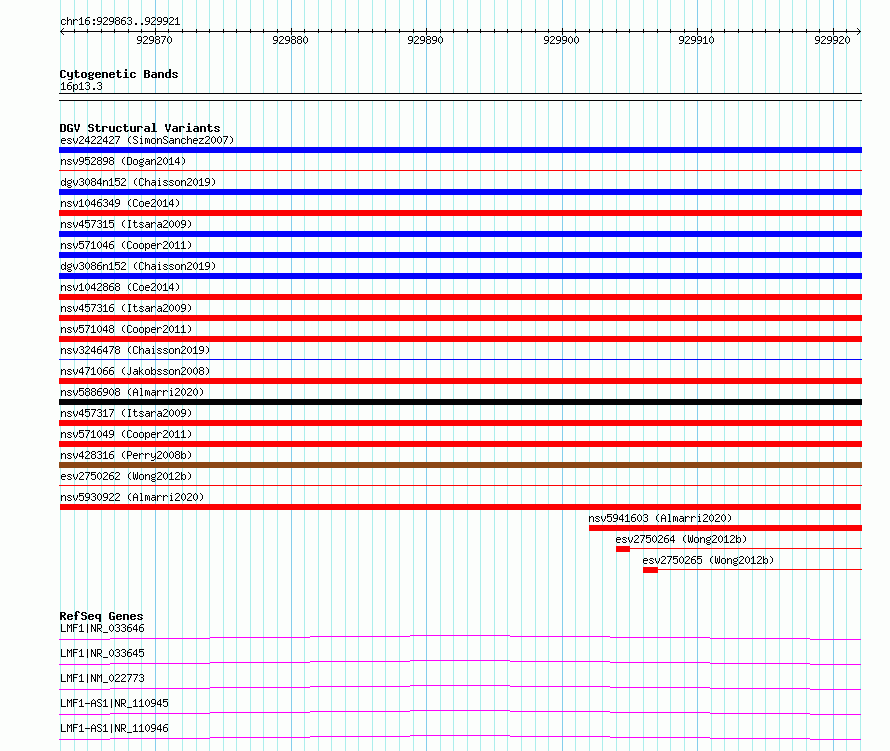Image resolution: width=890 pixels, height=751 pixels.
Task: Click the nsv428316 (Perry2008b) label
Action: coord(126,455)
